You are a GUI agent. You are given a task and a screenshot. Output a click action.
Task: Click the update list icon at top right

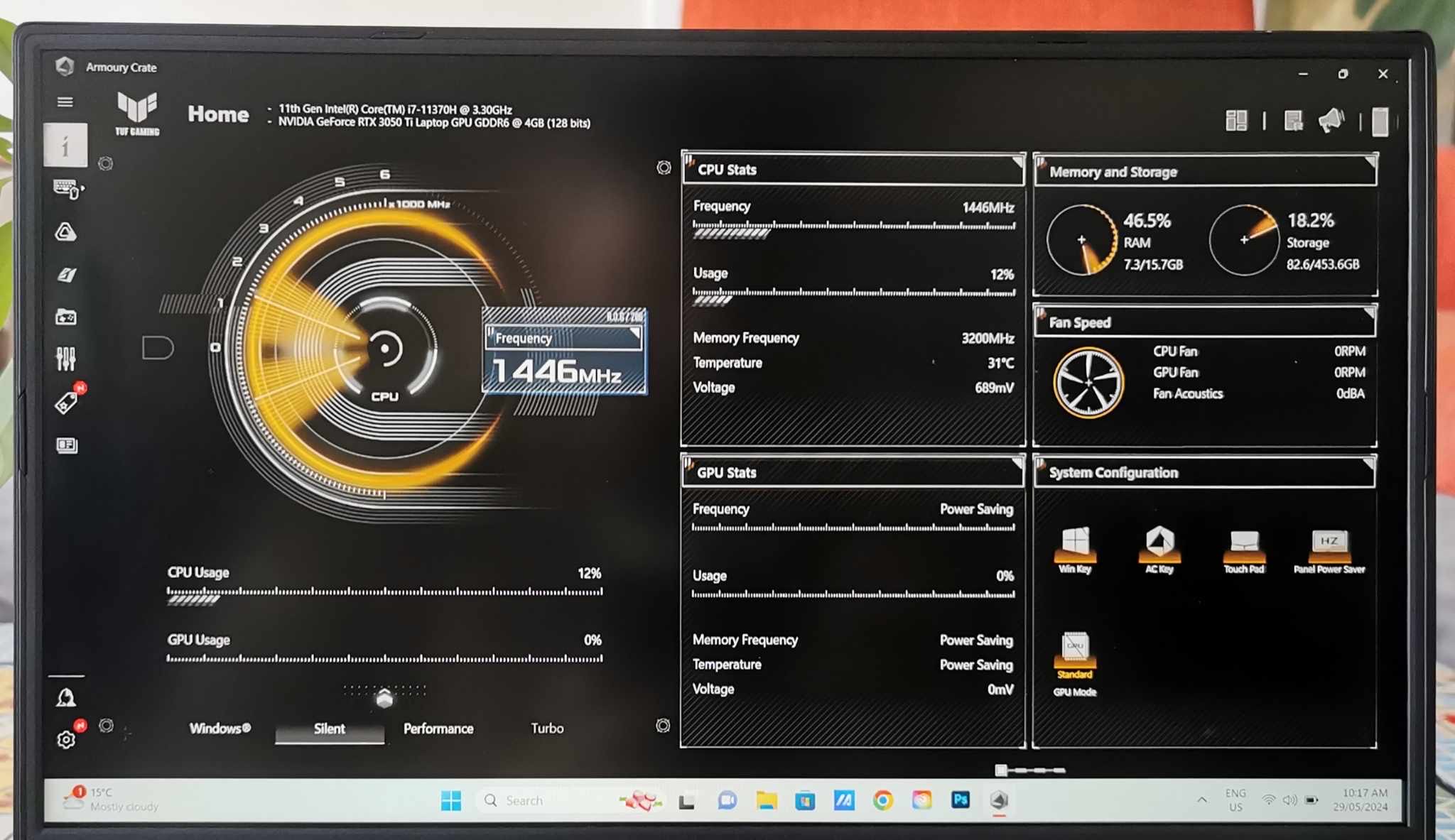[1293, 121]
